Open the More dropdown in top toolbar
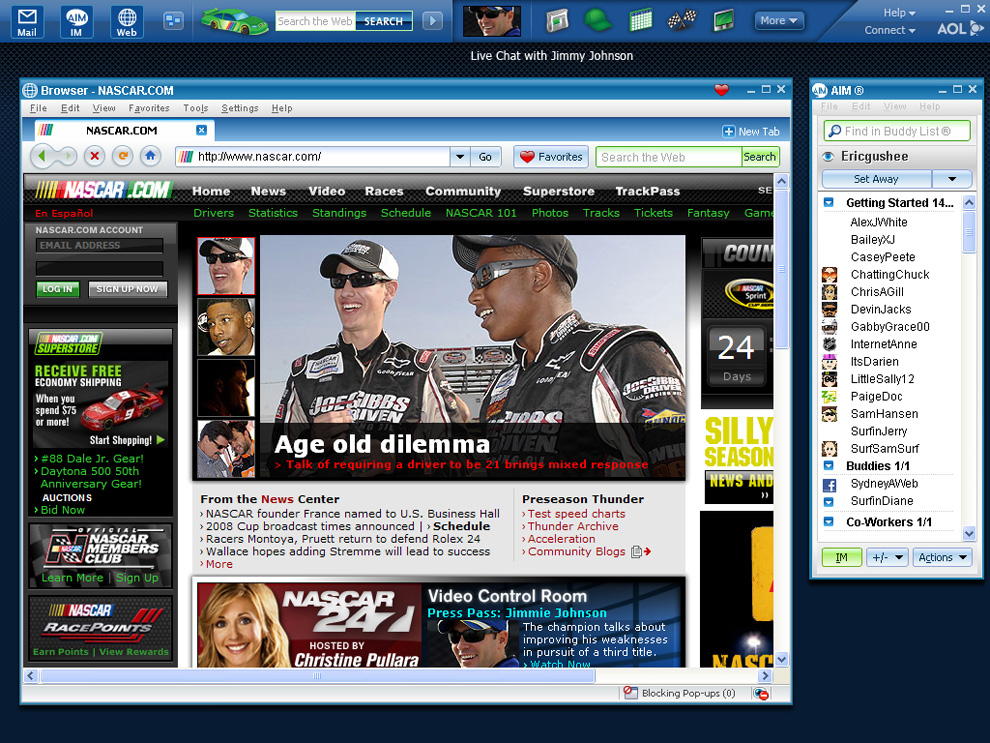The height and width of the screenshot is (743, 990). pyautogui.click(x=779, y=20)
